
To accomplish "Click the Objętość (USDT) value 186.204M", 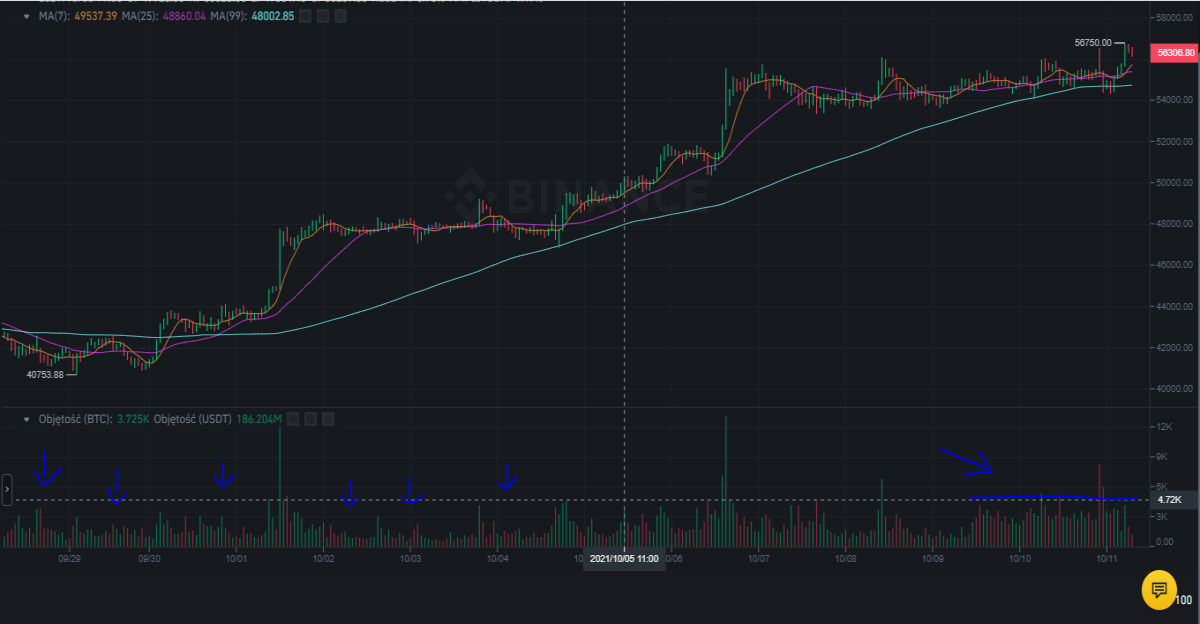I will click(x=259, y=419).
